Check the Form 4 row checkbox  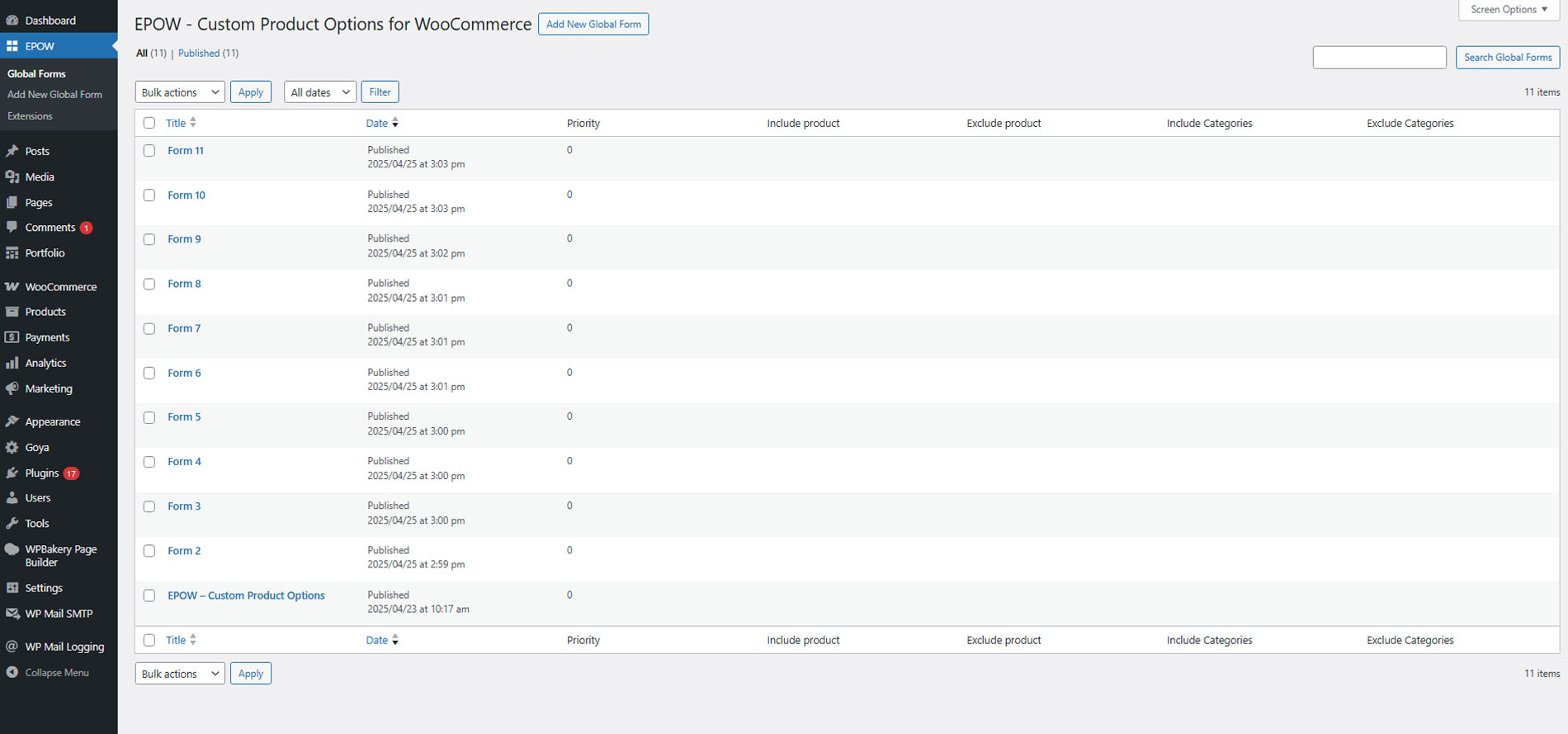coord(149,462)
